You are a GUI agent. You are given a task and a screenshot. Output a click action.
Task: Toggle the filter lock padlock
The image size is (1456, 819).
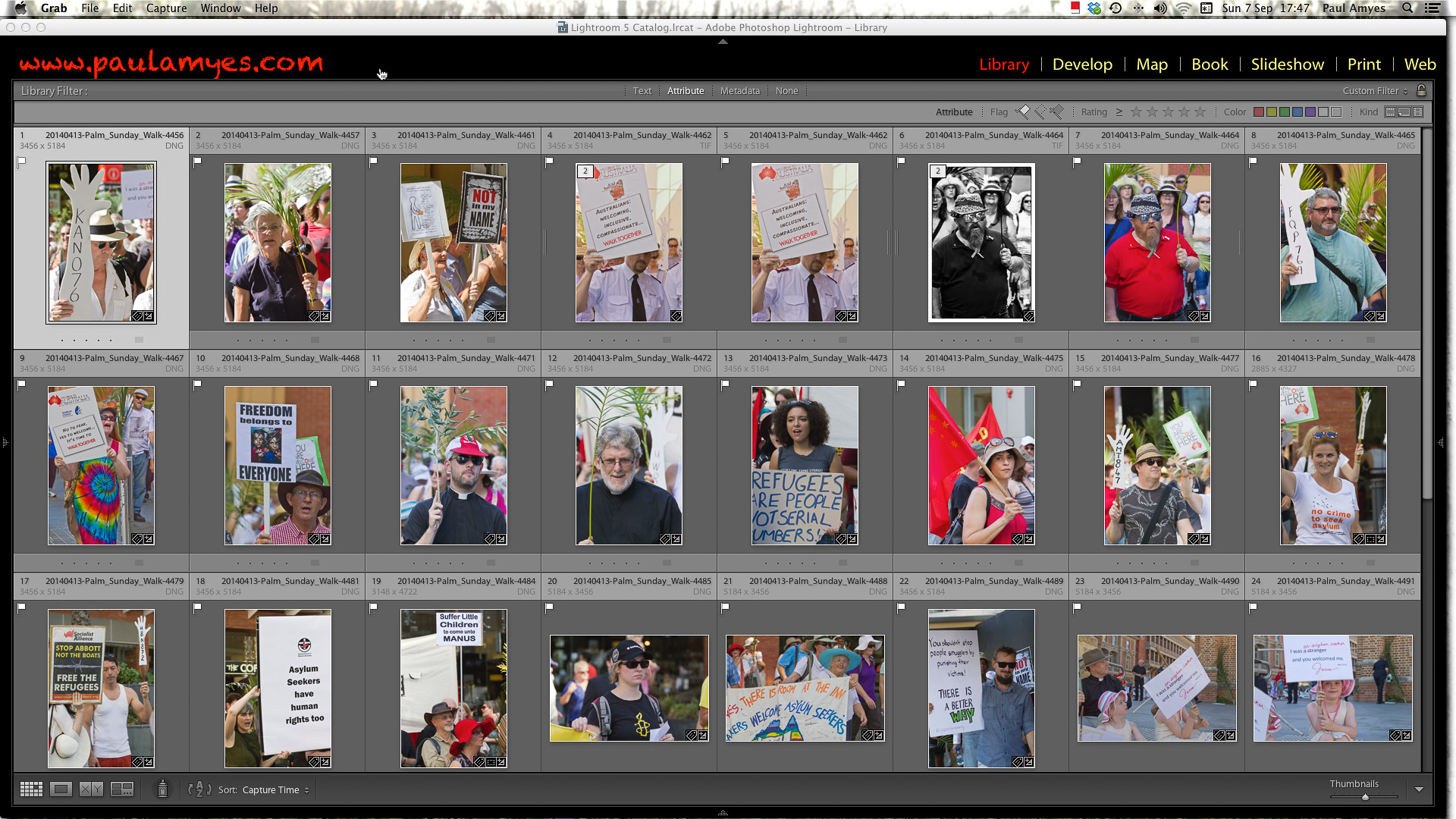tap(1421, 90)
